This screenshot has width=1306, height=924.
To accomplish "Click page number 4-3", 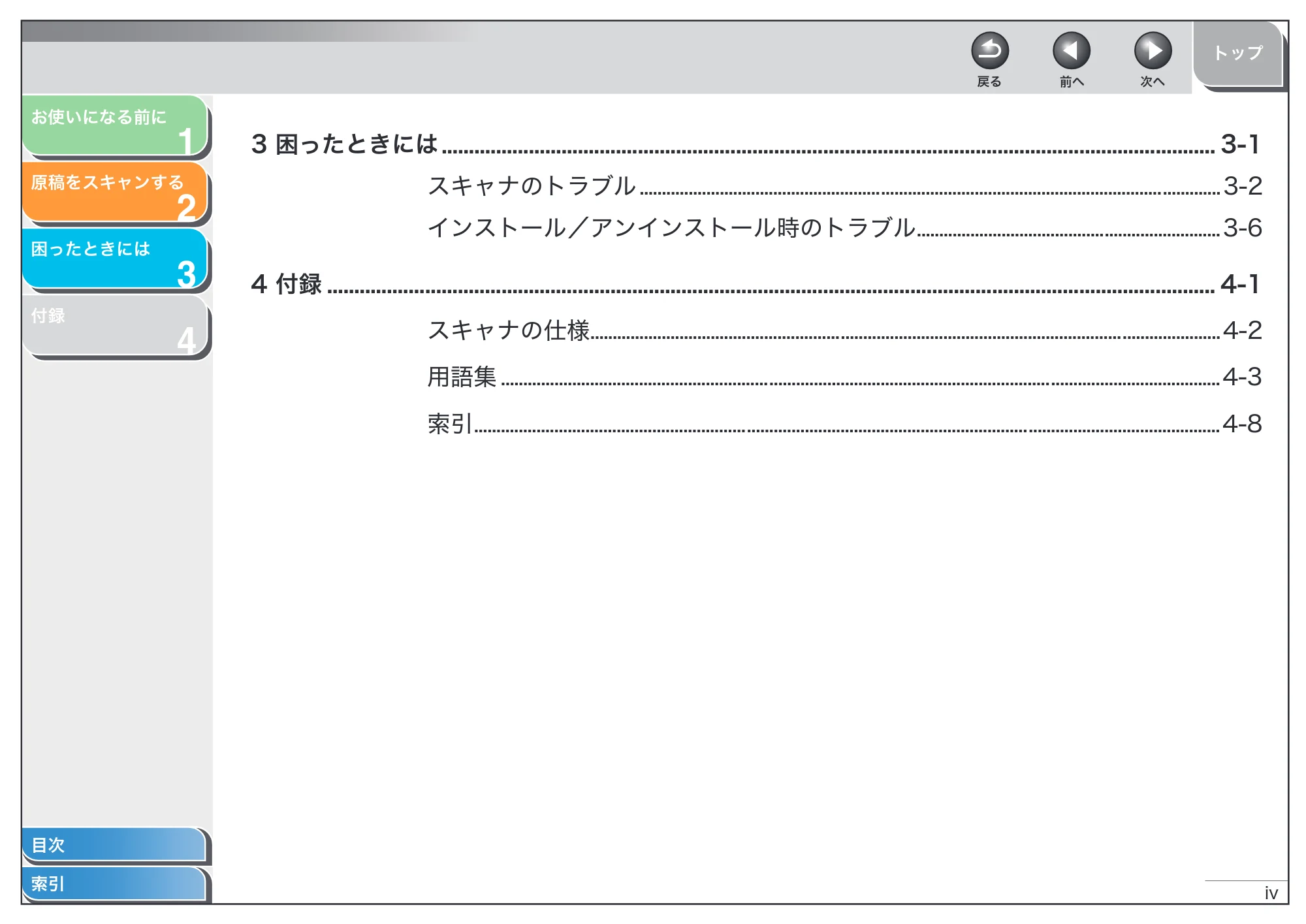I will click(x=1242, y=377).
